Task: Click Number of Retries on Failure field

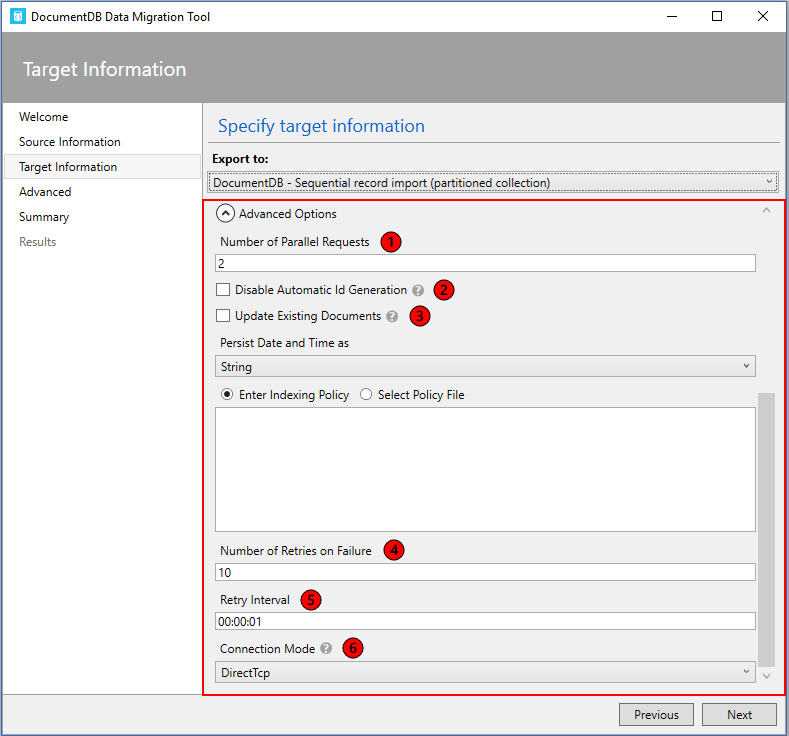Action: [485, 572]
